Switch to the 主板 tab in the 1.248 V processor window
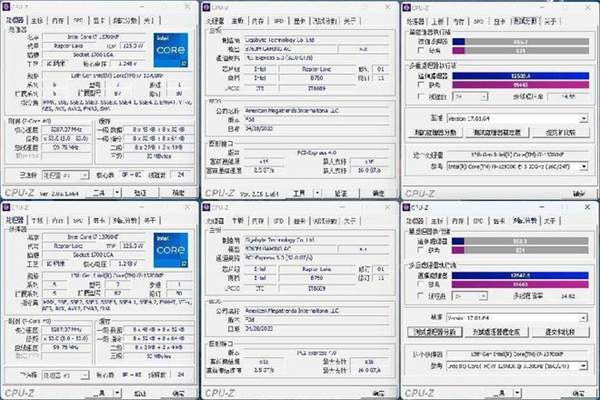The width and height of the screenshot is (600, 400). point(37,20)
